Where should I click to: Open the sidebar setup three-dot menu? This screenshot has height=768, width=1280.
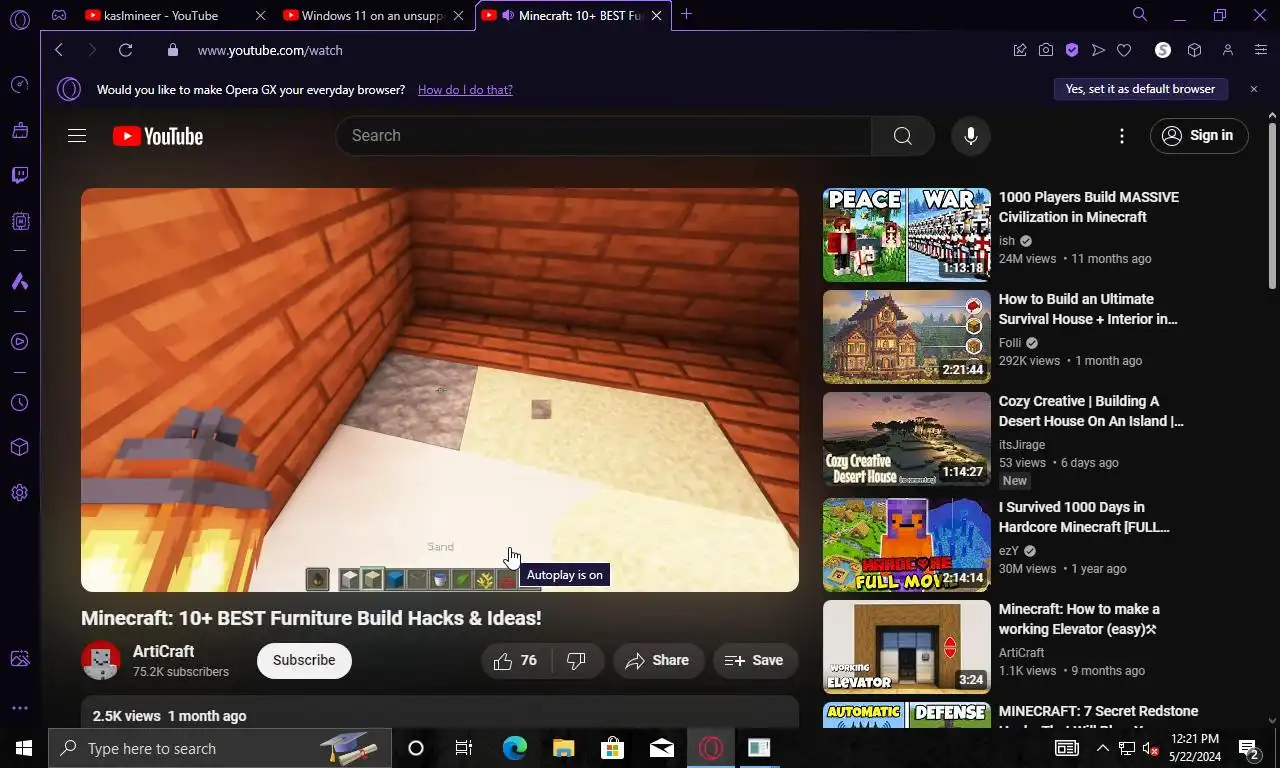pyautogui.click(x=20, y=708)
